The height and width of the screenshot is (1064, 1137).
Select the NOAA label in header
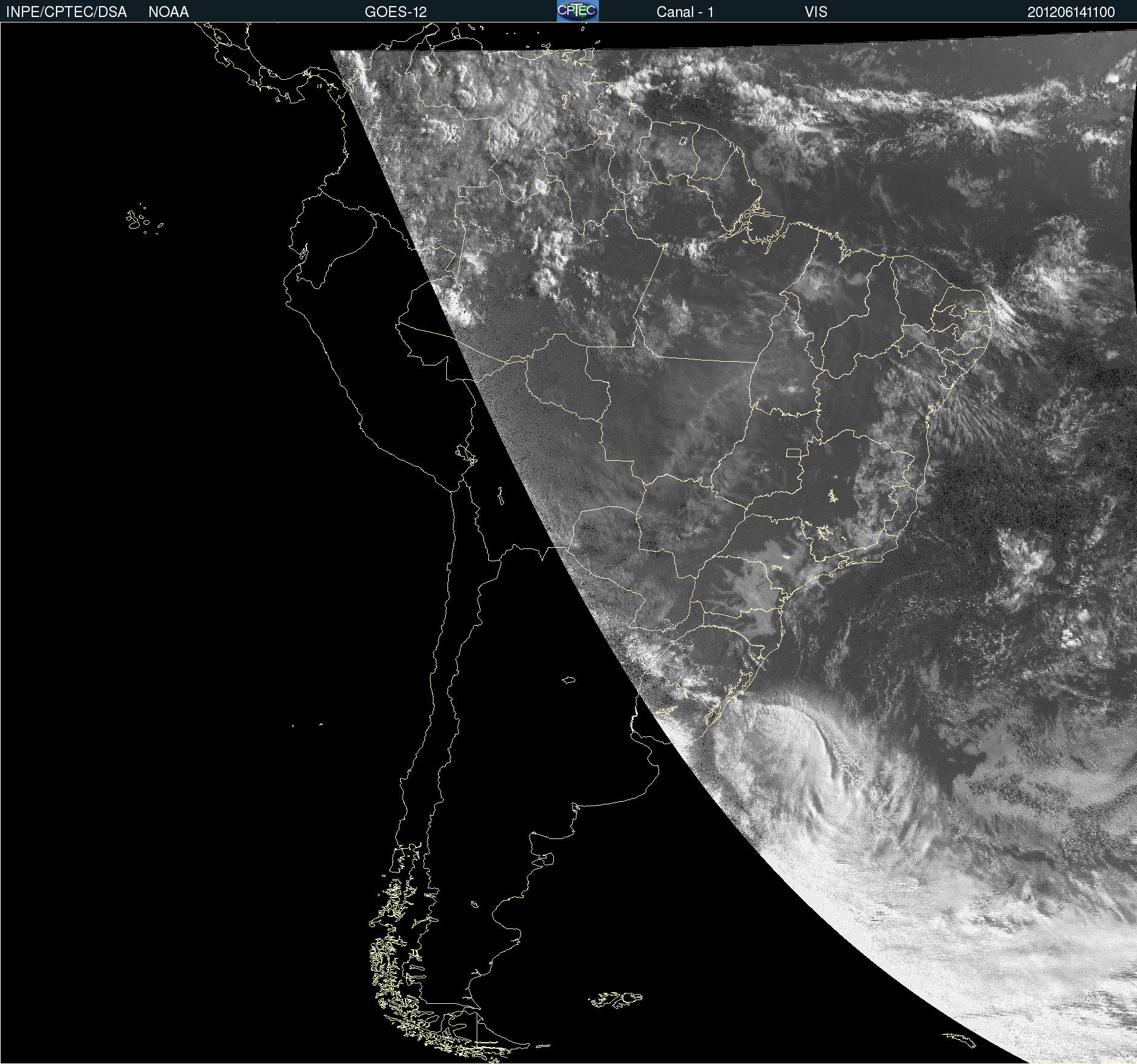pyautogui.click(x=168, y=12)
